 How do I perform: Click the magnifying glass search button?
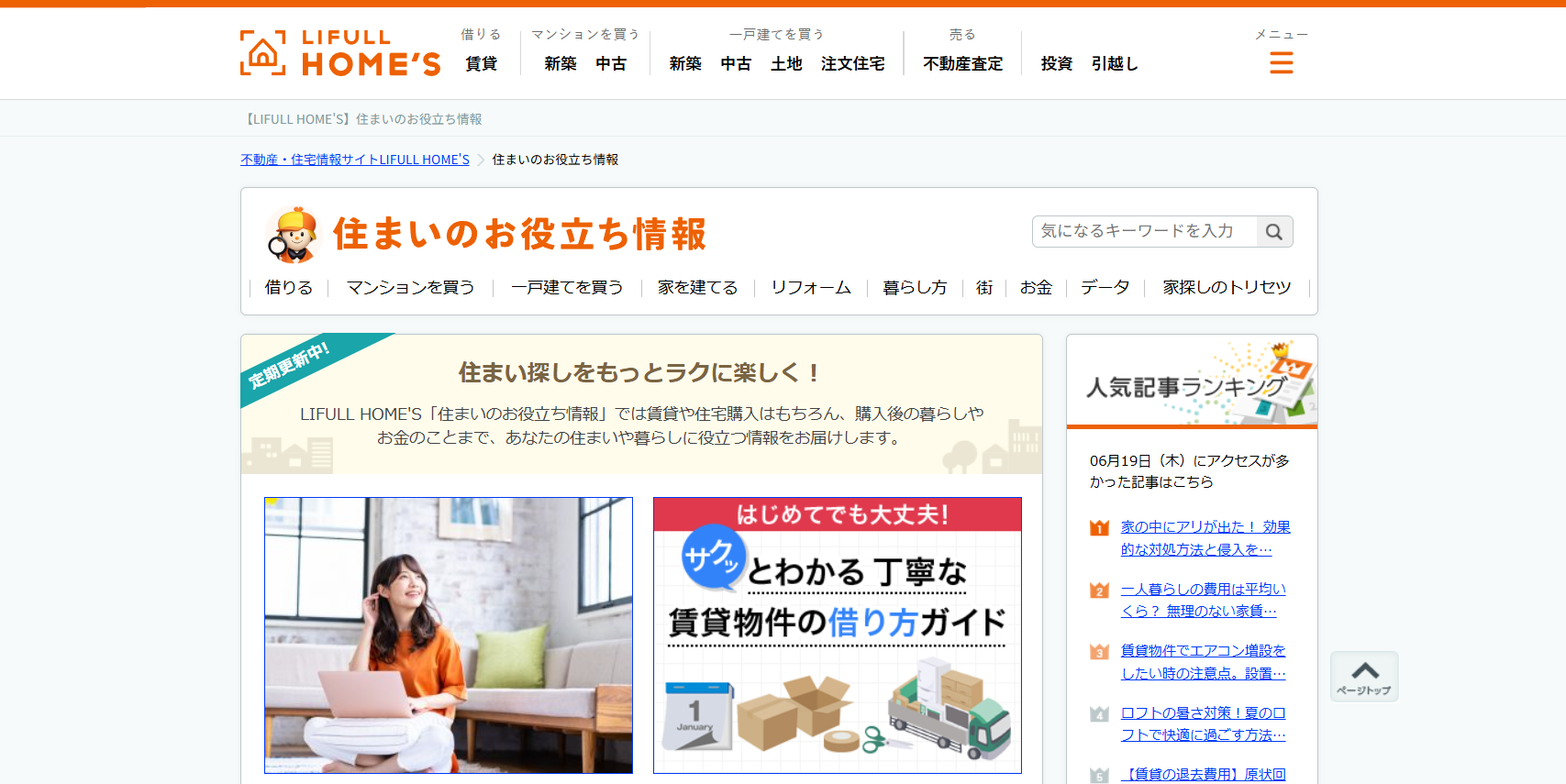coord(1274,232)
